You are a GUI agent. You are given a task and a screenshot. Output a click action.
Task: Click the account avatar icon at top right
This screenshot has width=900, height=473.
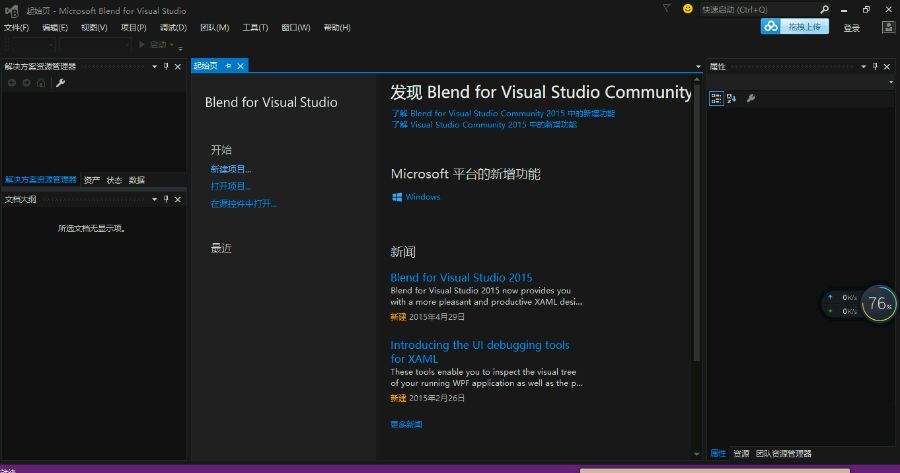point(888,27)
